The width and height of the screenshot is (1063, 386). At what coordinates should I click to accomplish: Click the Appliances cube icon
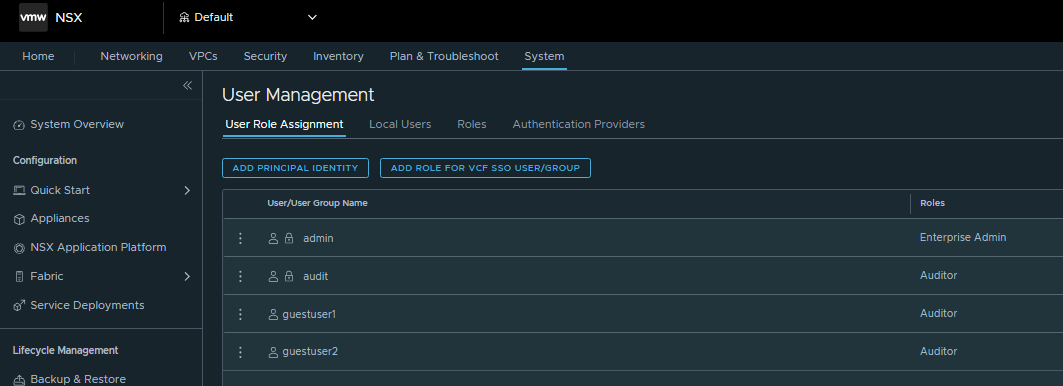point(19,219)
